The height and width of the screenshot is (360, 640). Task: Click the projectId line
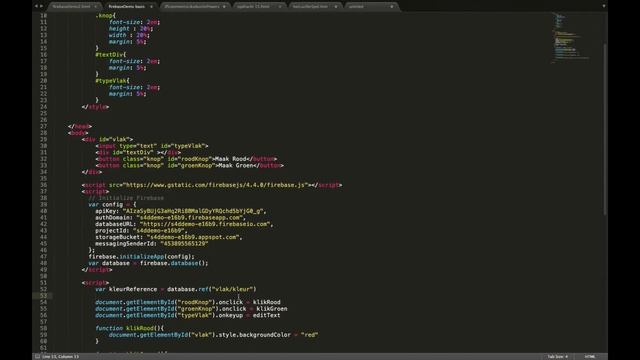click(142, 231)
